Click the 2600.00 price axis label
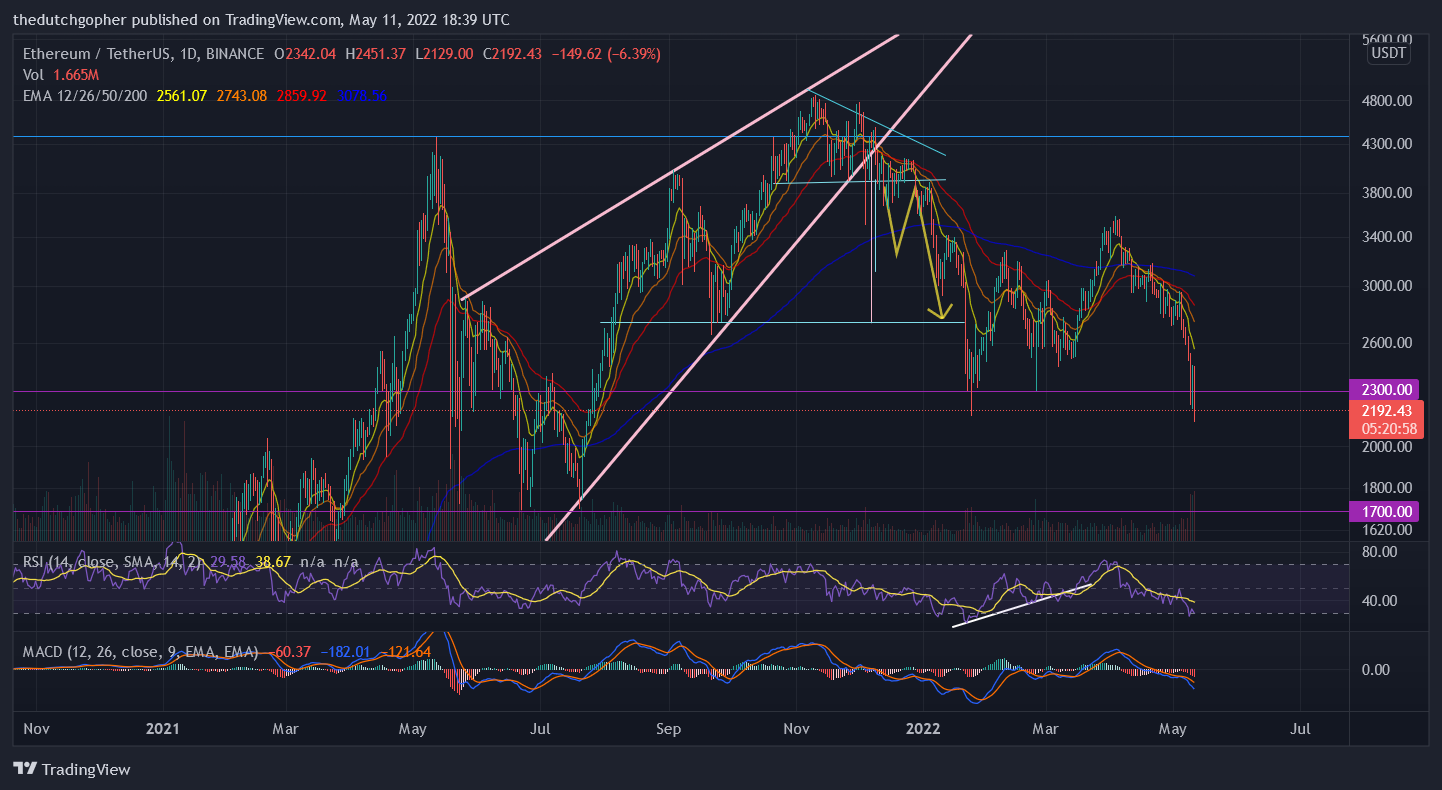This screenshot has width=1442, height=790. coord(1385,342)
